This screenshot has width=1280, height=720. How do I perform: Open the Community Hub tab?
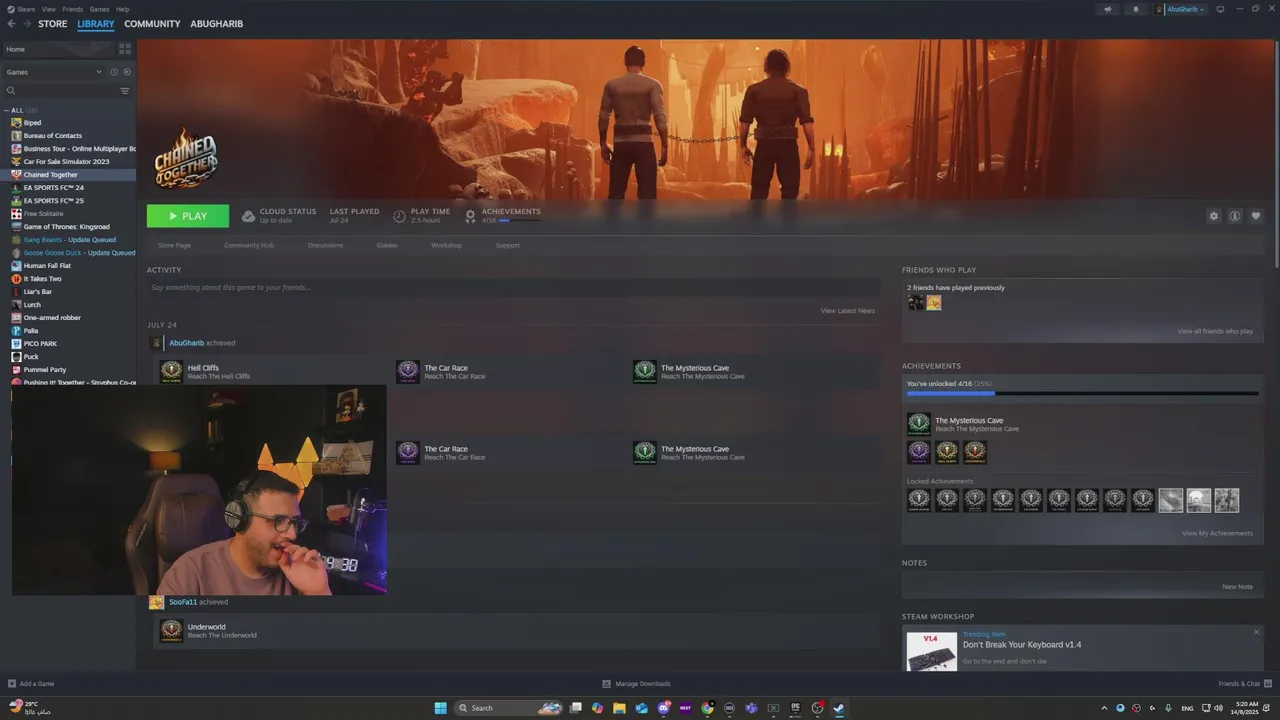[249, 245]
